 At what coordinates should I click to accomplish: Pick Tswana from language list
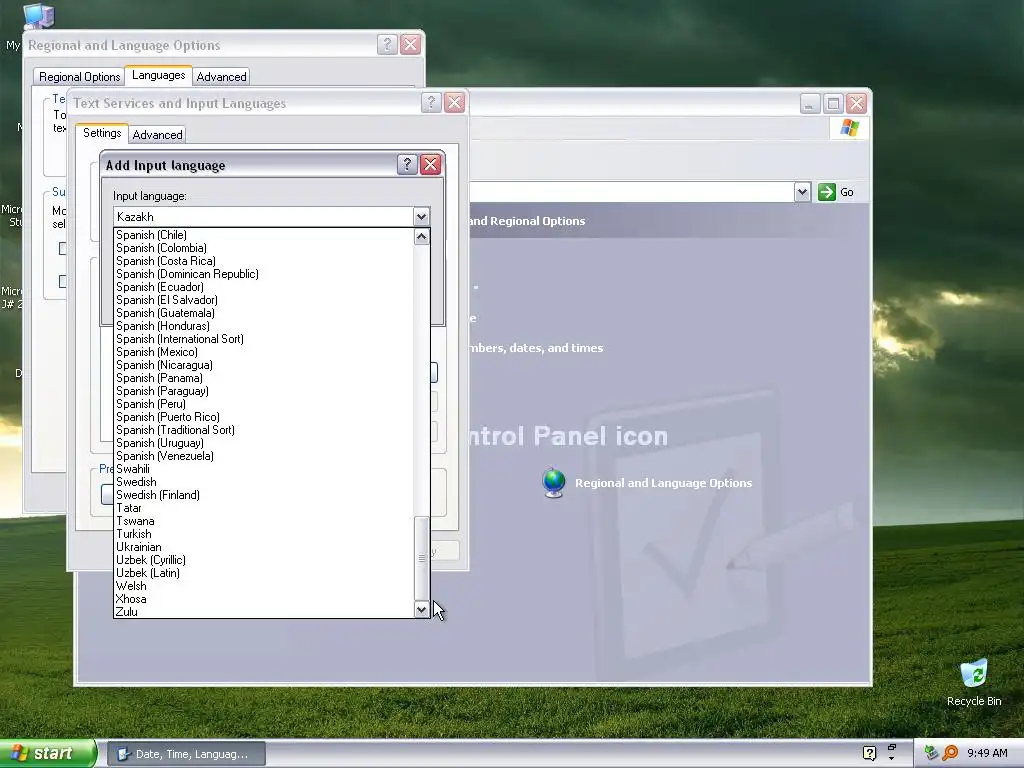pyautogui.click(x=135, y=521)
